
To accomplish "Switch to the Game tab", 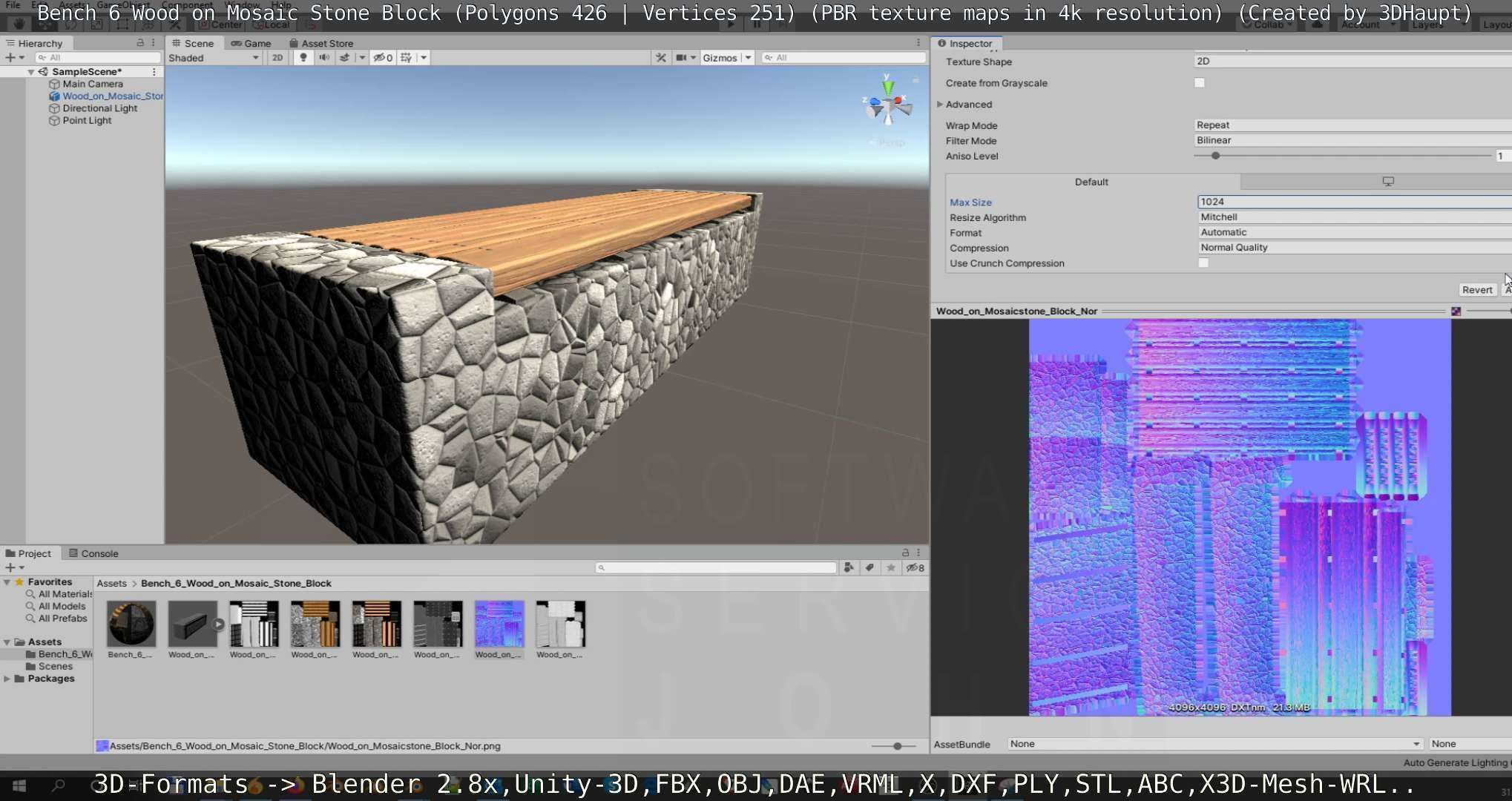I will click(251, 43).
